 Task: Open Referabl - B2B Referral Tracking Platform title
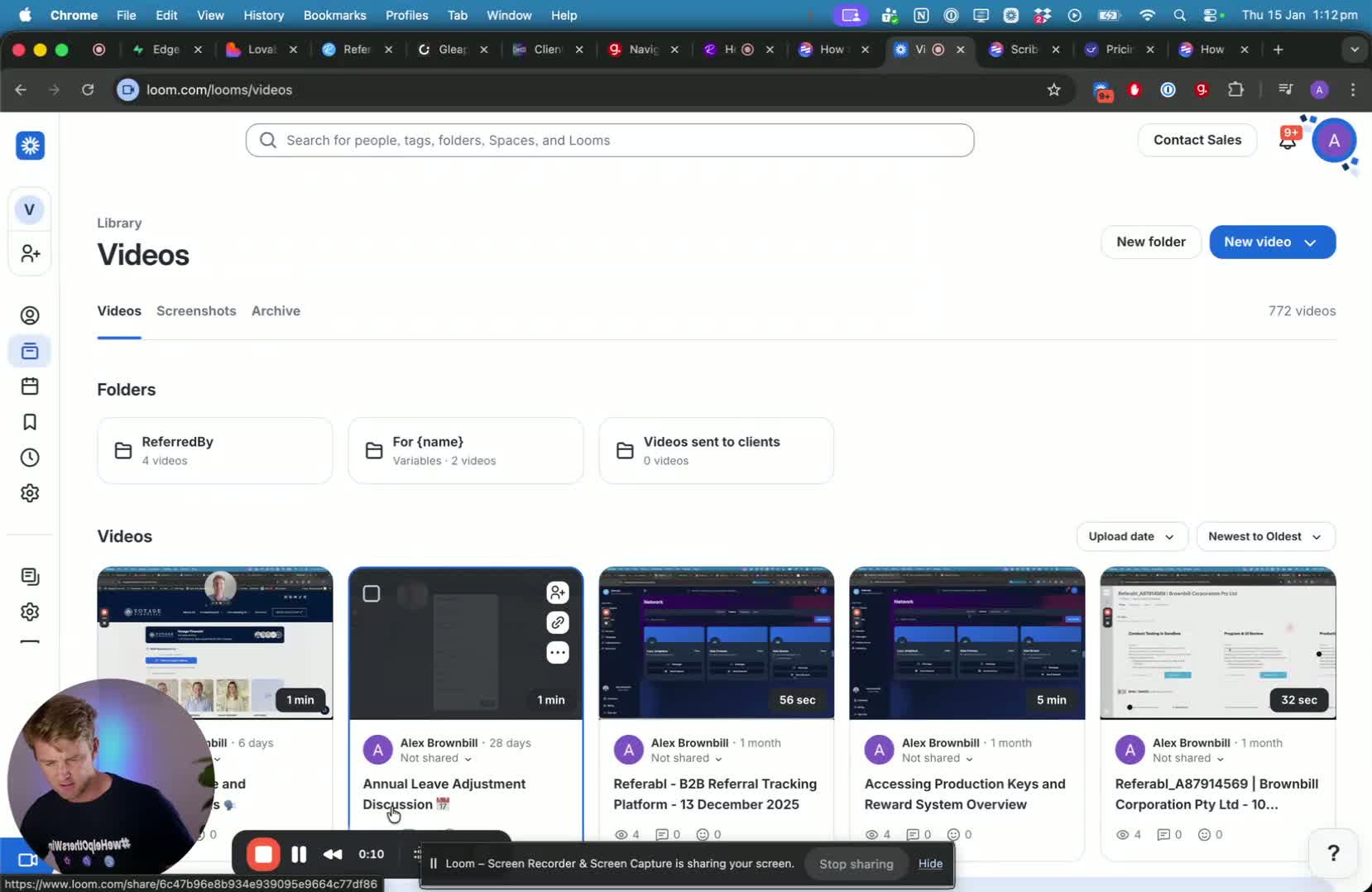pos(715,794)
